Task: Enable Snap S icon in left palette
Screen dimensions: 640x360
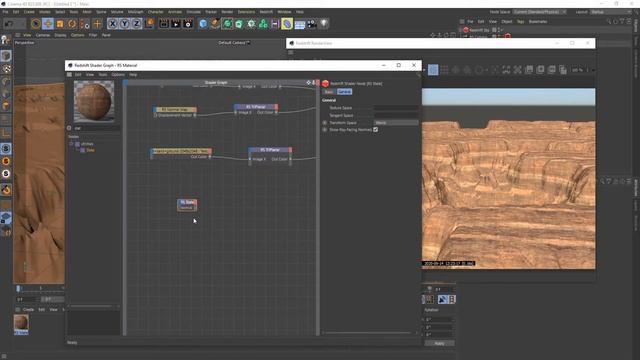Action: tap(6, 149)
